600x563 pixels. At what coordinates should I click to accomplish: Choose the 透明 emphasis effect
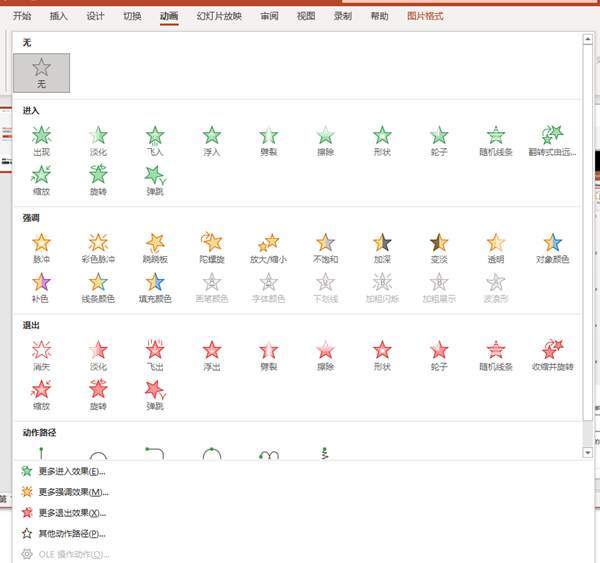pos(496,248)
